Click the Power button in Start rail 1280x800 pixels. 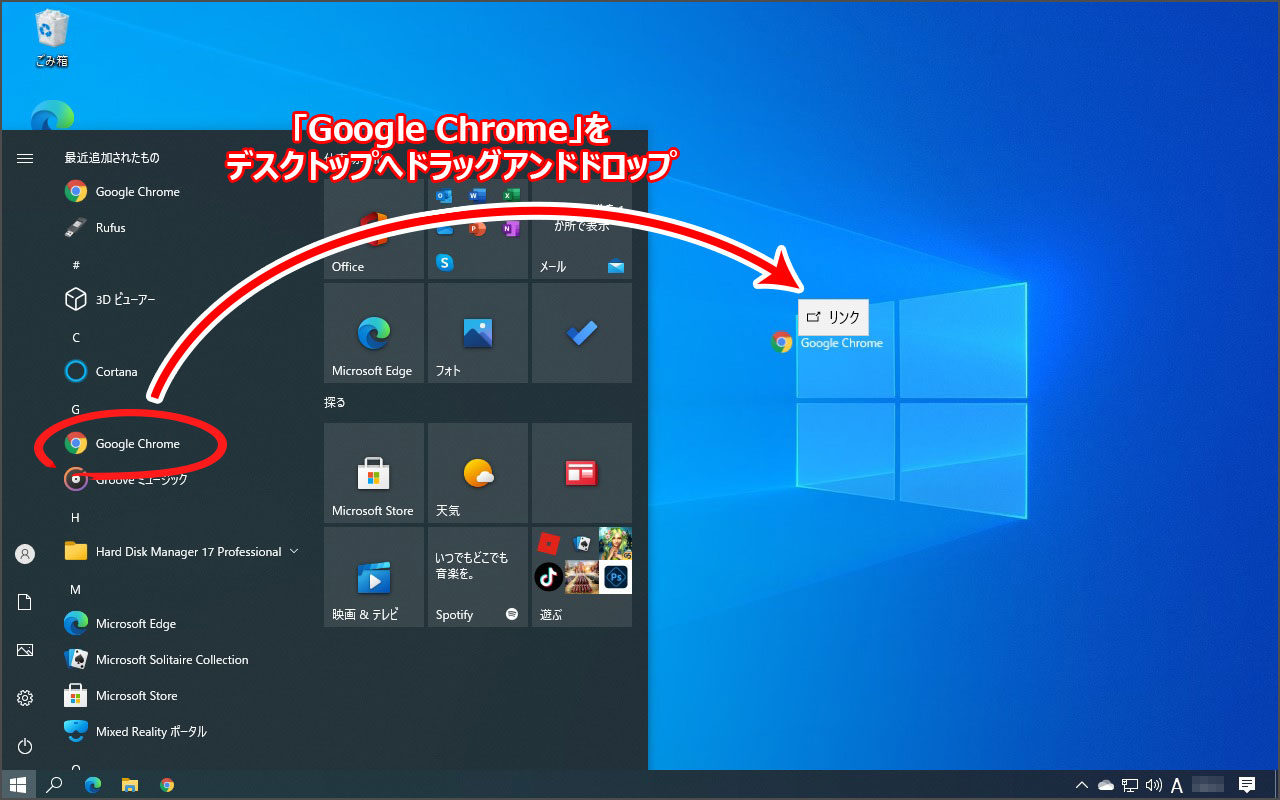25,746
